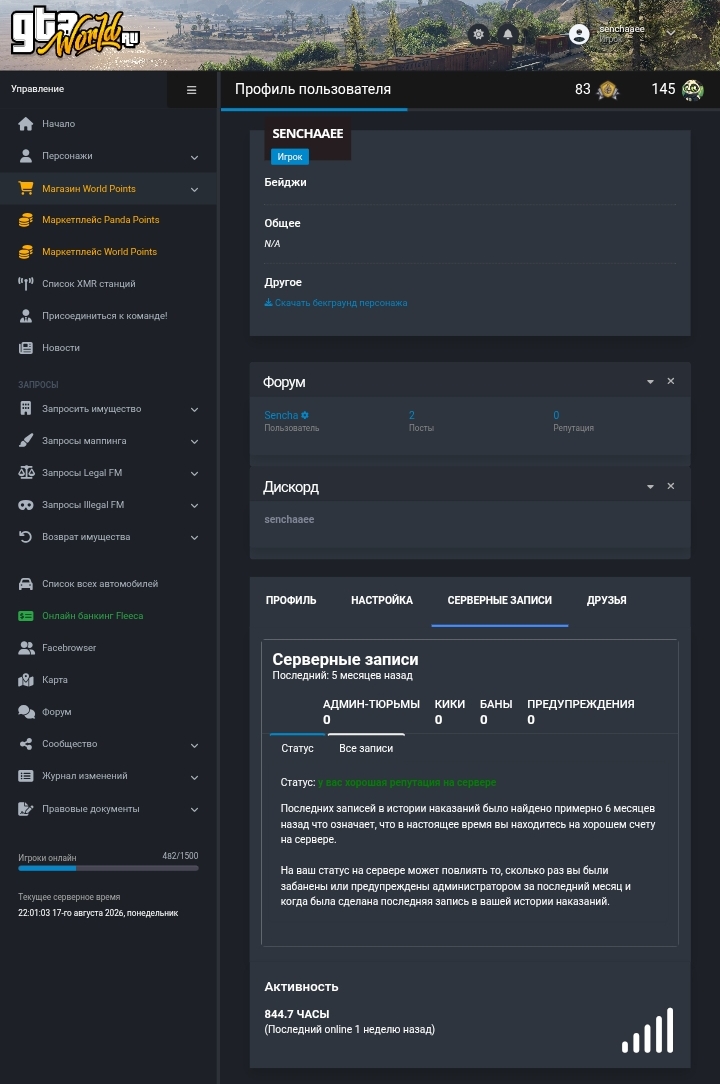Expand the Запросы маппинга chevron
Image resolution: width=720 pixels, height=1084 pixels.
pyautogui.click(x=194, y=442)
